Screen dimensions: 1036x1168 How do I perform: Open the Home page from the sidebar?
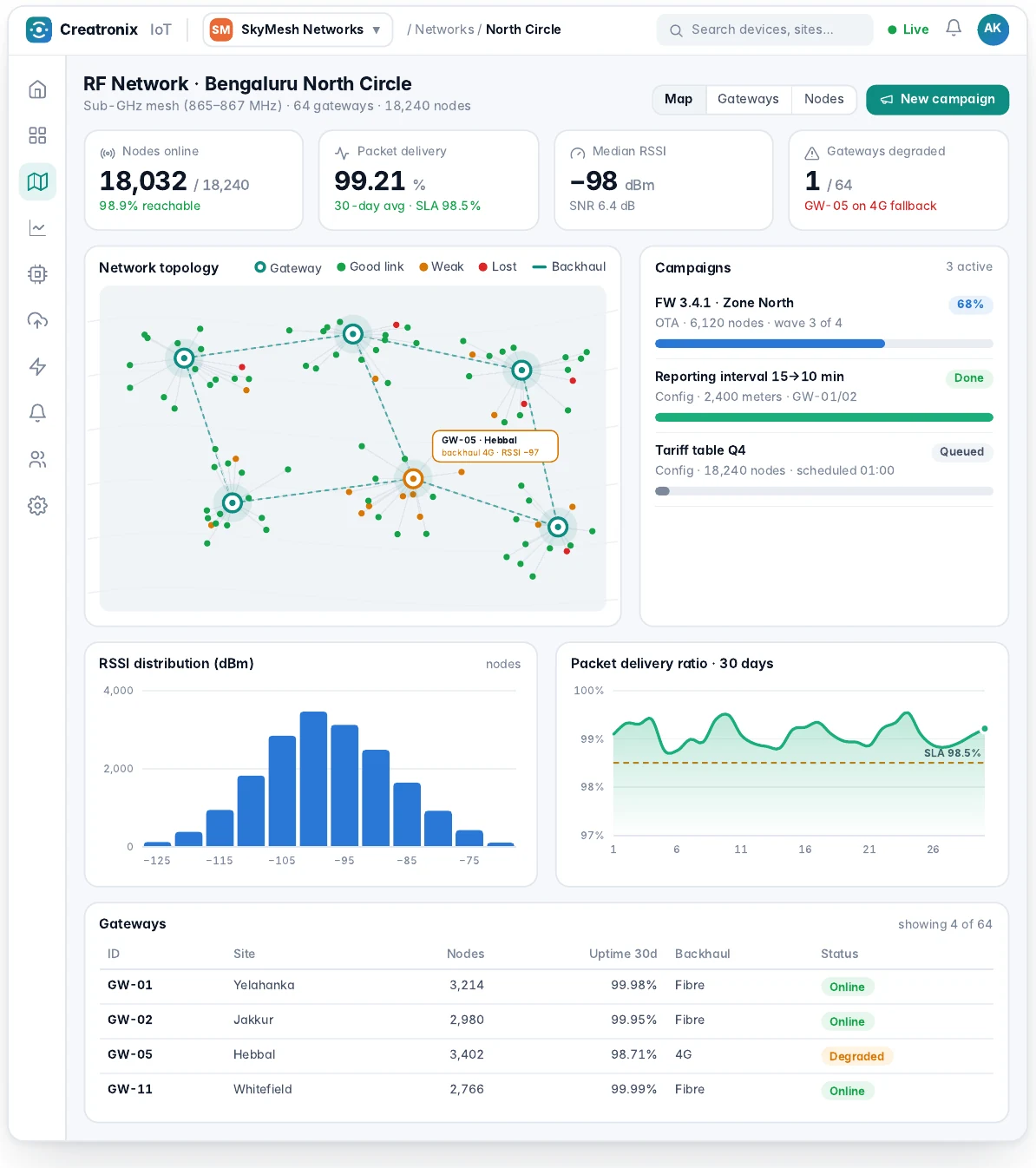[37, 89]
